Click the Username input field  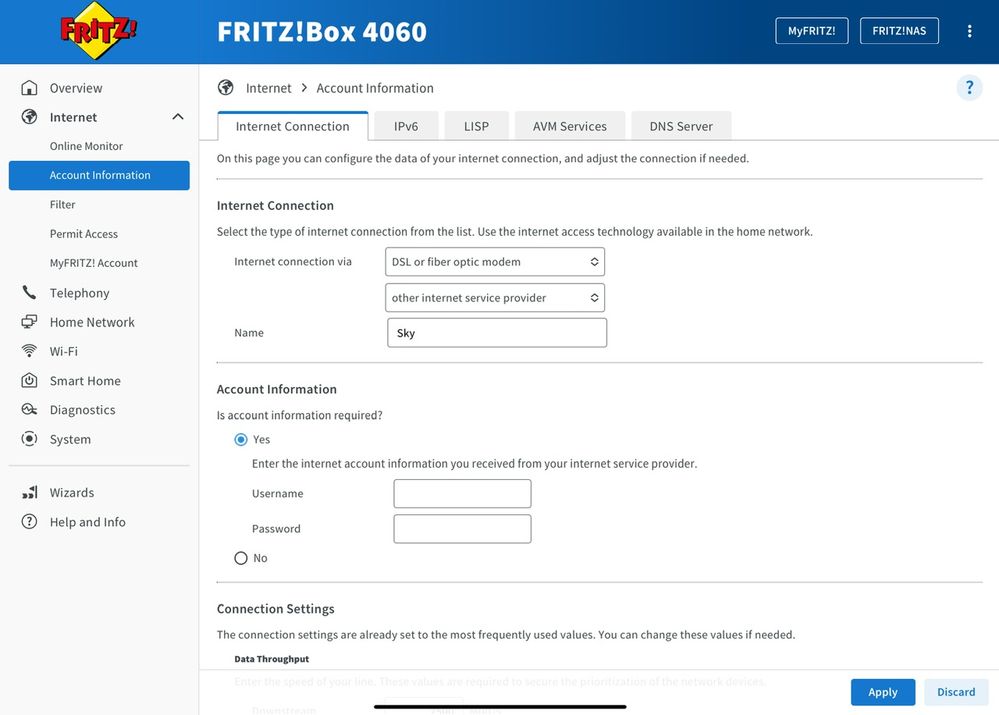pyautogui.click(x=462, y=494)
